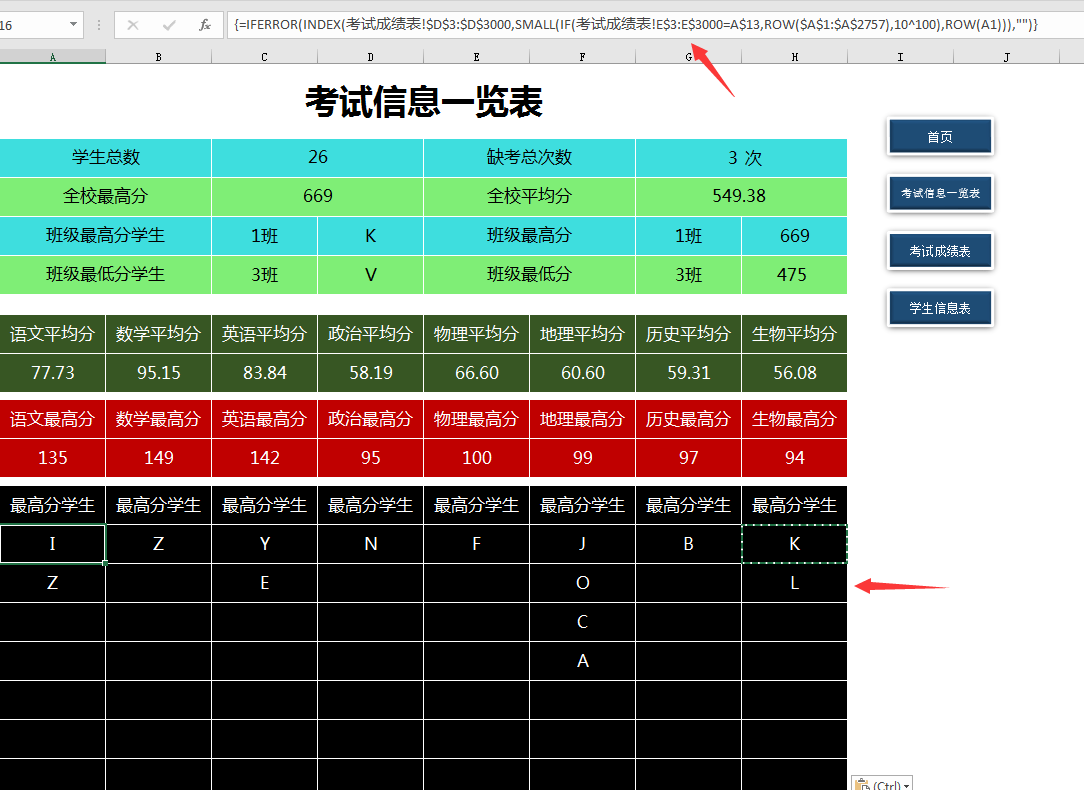This screenshot has height=790, width=1084.
Task: Click the confirm checkmark icon in formula bar
Action: (x=169, y=26)
